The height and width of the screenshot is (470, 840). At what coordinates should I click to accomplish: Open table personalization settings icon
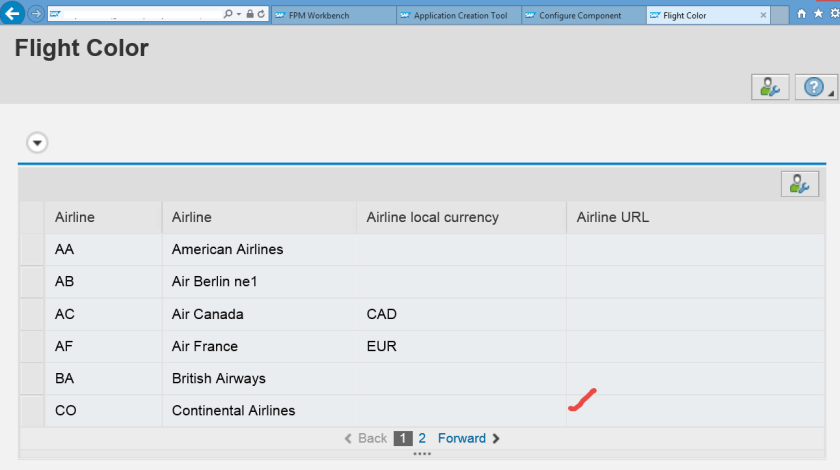[x=799, y=183]
